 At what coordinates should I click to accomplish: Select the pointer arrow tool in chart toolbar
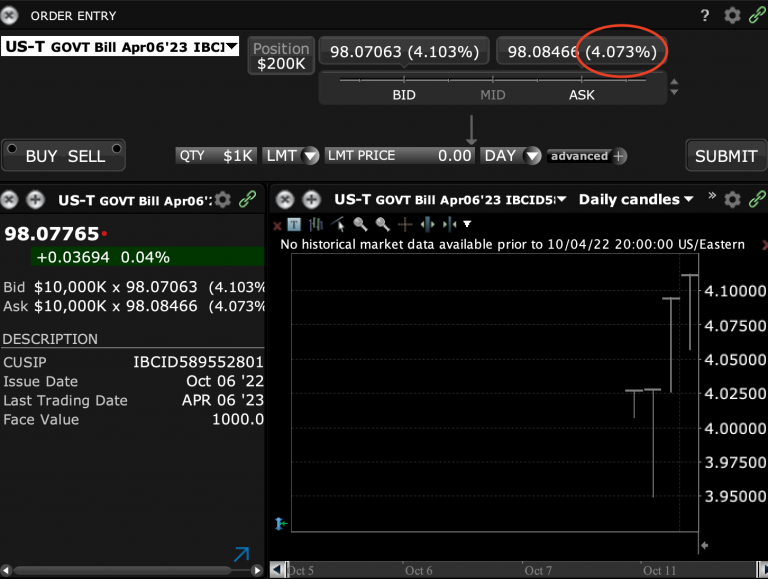click(338, 224)
